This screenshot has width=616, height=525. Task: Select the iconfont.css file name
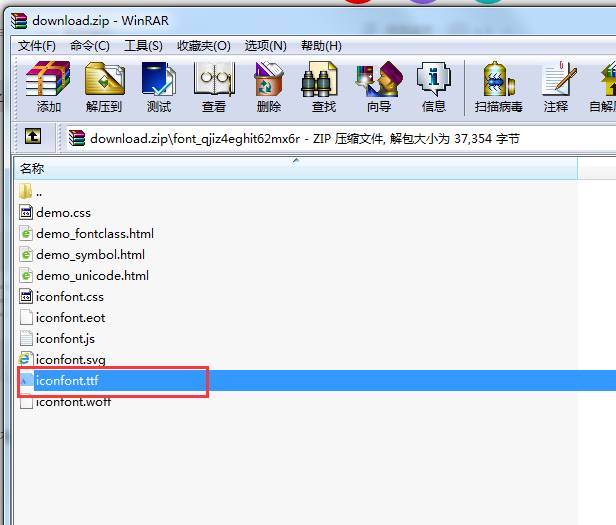click(70, 297)
